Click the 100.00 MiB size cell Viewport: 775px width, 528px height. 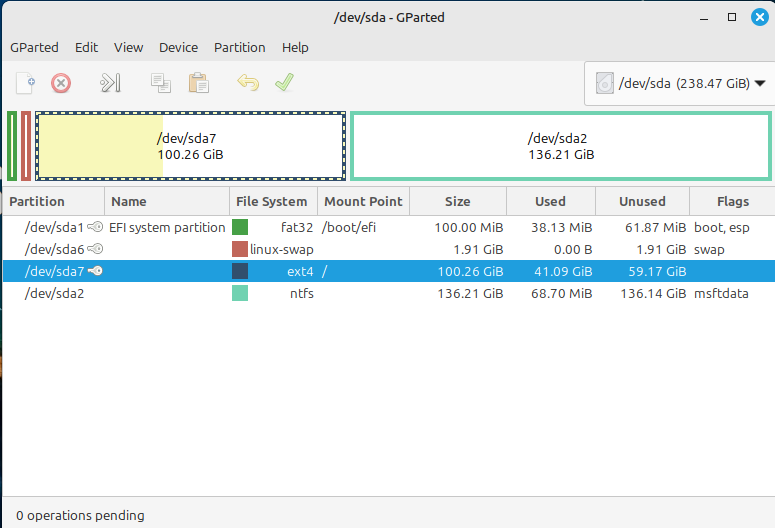point(469,227)
